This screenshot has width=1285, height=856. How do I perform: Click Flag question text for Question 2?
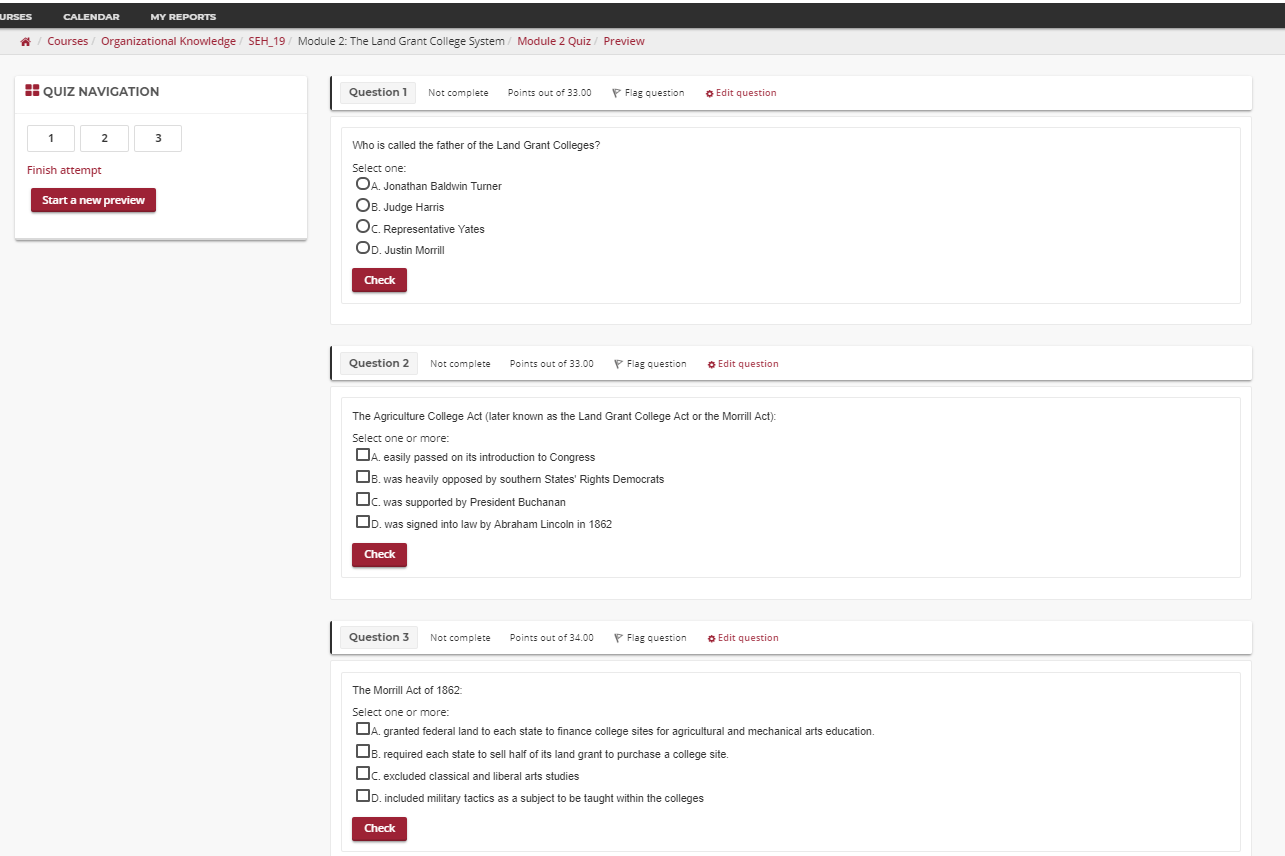(x=657, y=364)
